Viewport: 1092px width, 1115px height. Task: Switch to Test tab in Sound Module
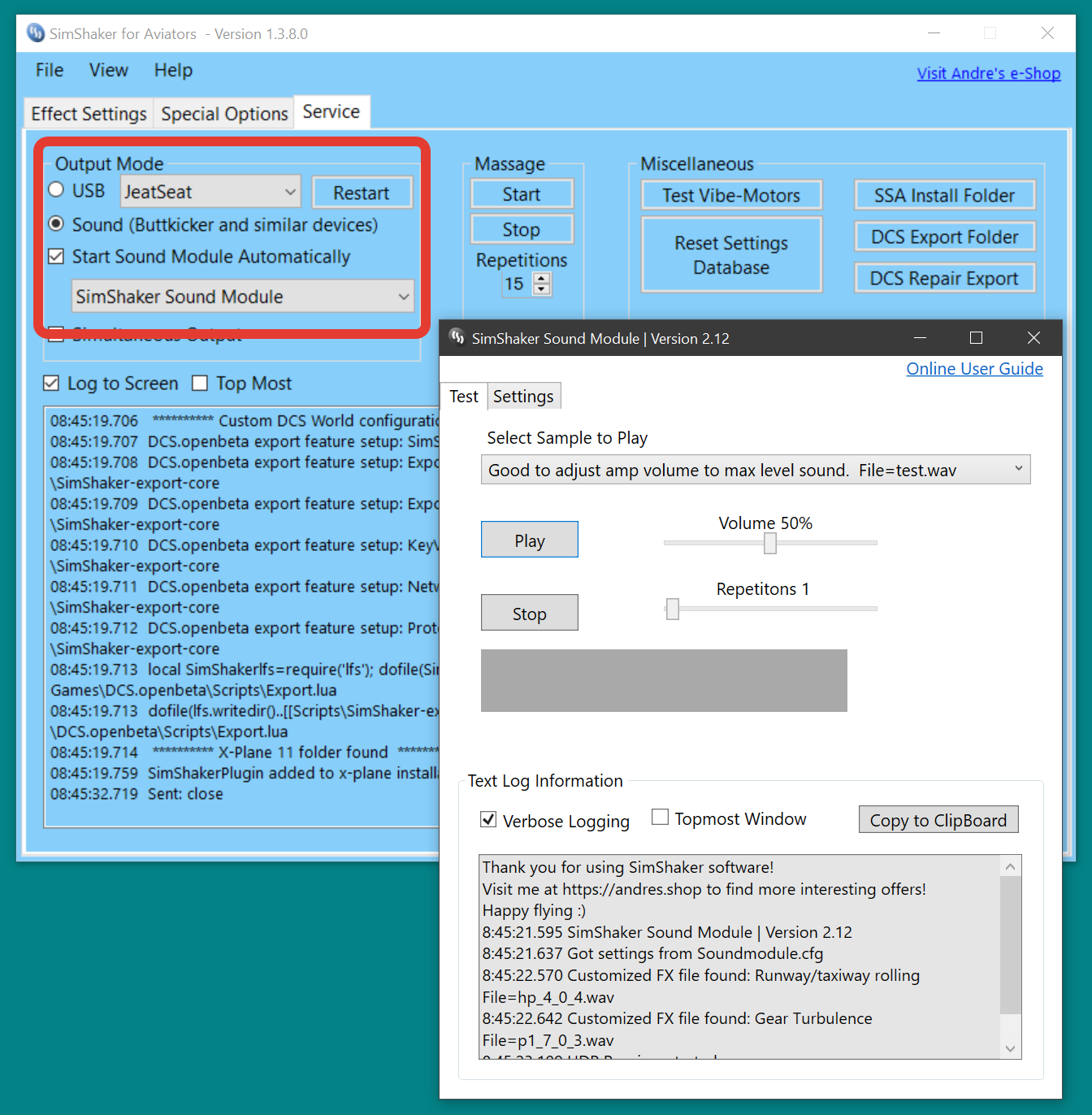464,397
